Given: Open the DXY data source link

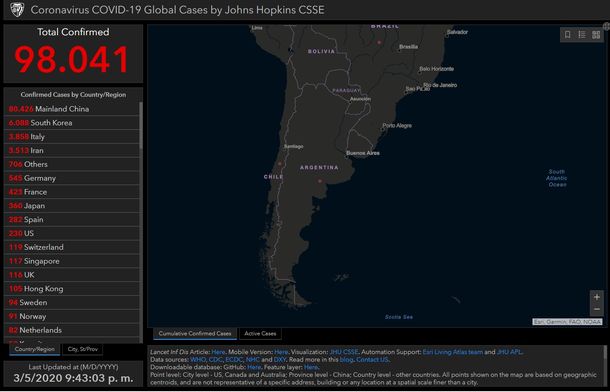Looking at the screenshot, I should coord(280,360).
